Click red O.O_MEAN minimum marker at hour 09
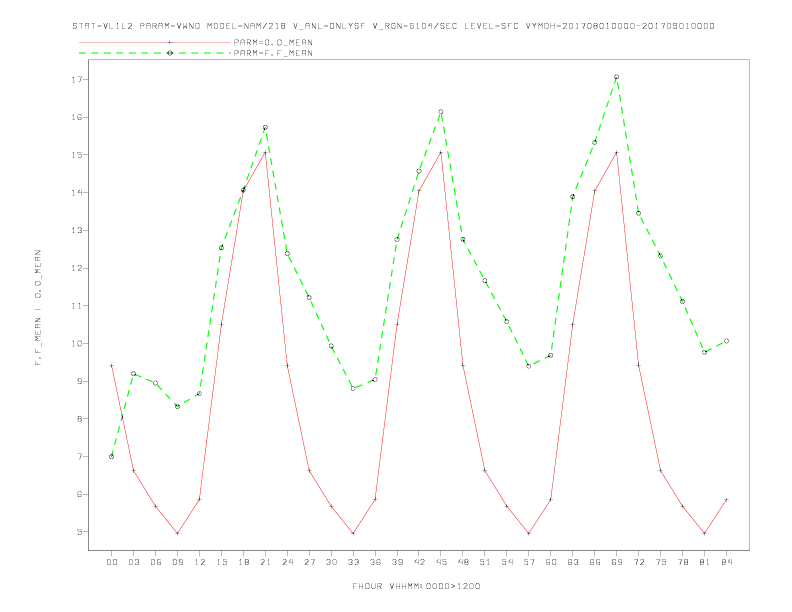Image resolution: width=792 pixels, height=612 pixels. click(177, 533)
